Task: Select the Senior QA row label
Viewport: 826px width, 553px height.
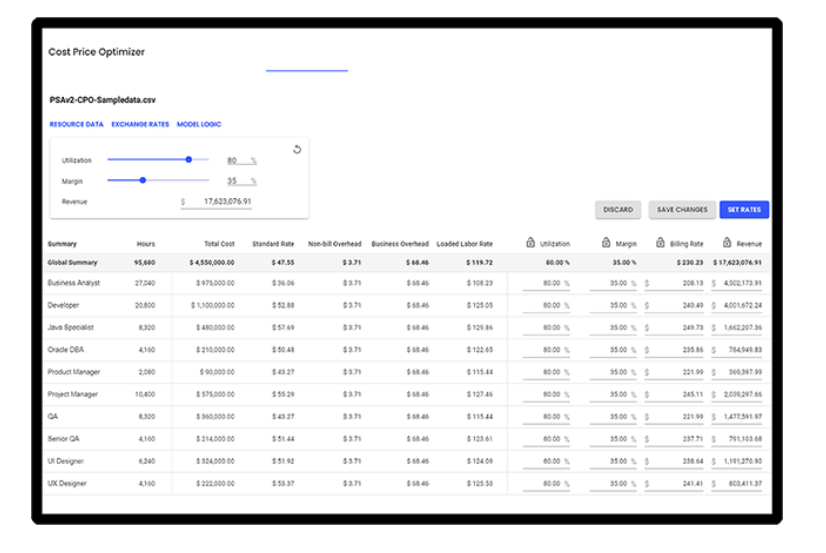Action: (63, 439)
